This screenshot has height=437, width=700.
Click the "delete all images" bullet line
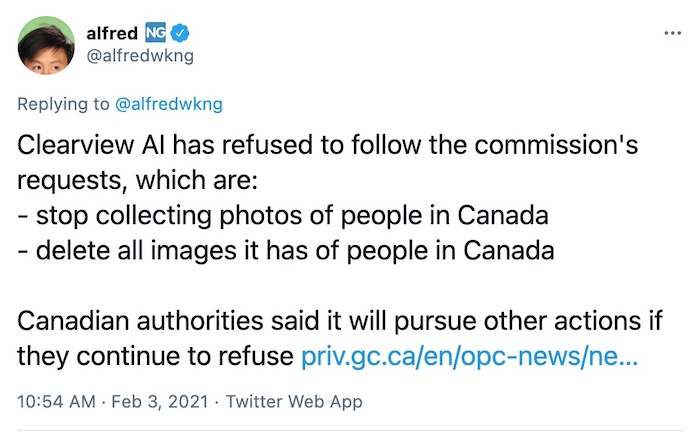click(x=286, y=250)
